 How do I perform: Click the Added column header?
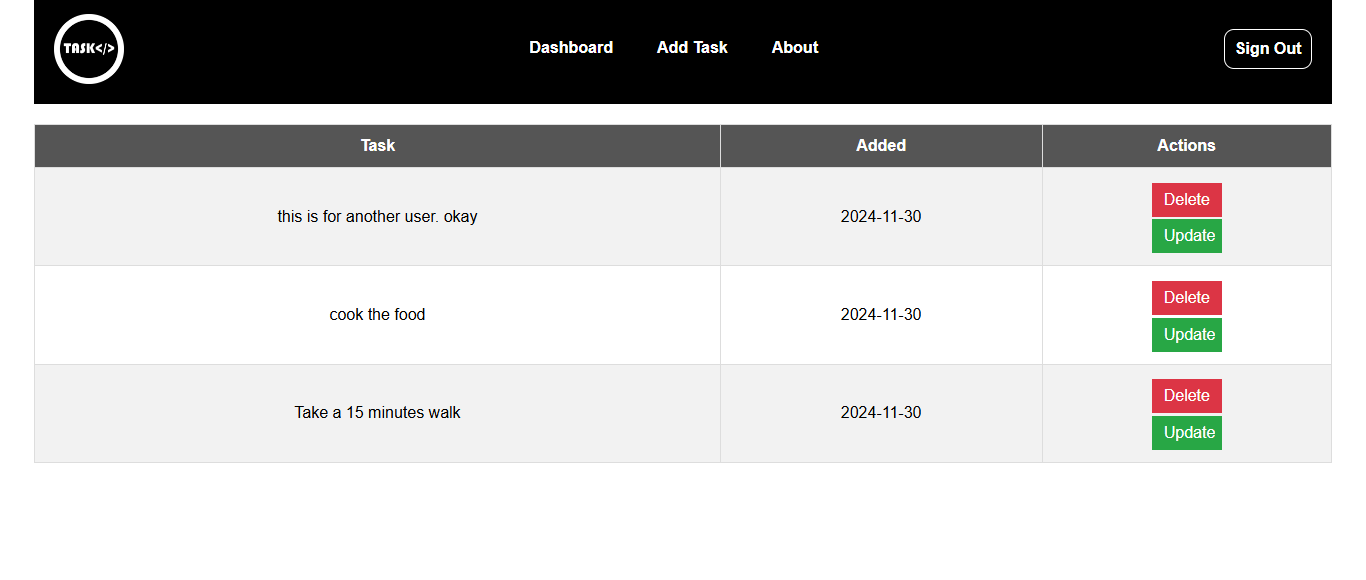coord(881,146)
